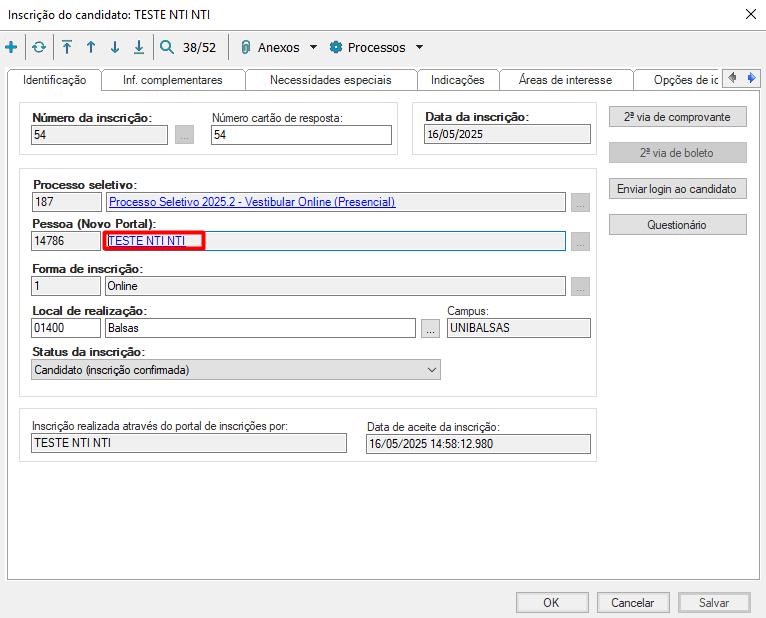Select the Áreas de interesse tab
766x618 pixels.
click(565, 80)
